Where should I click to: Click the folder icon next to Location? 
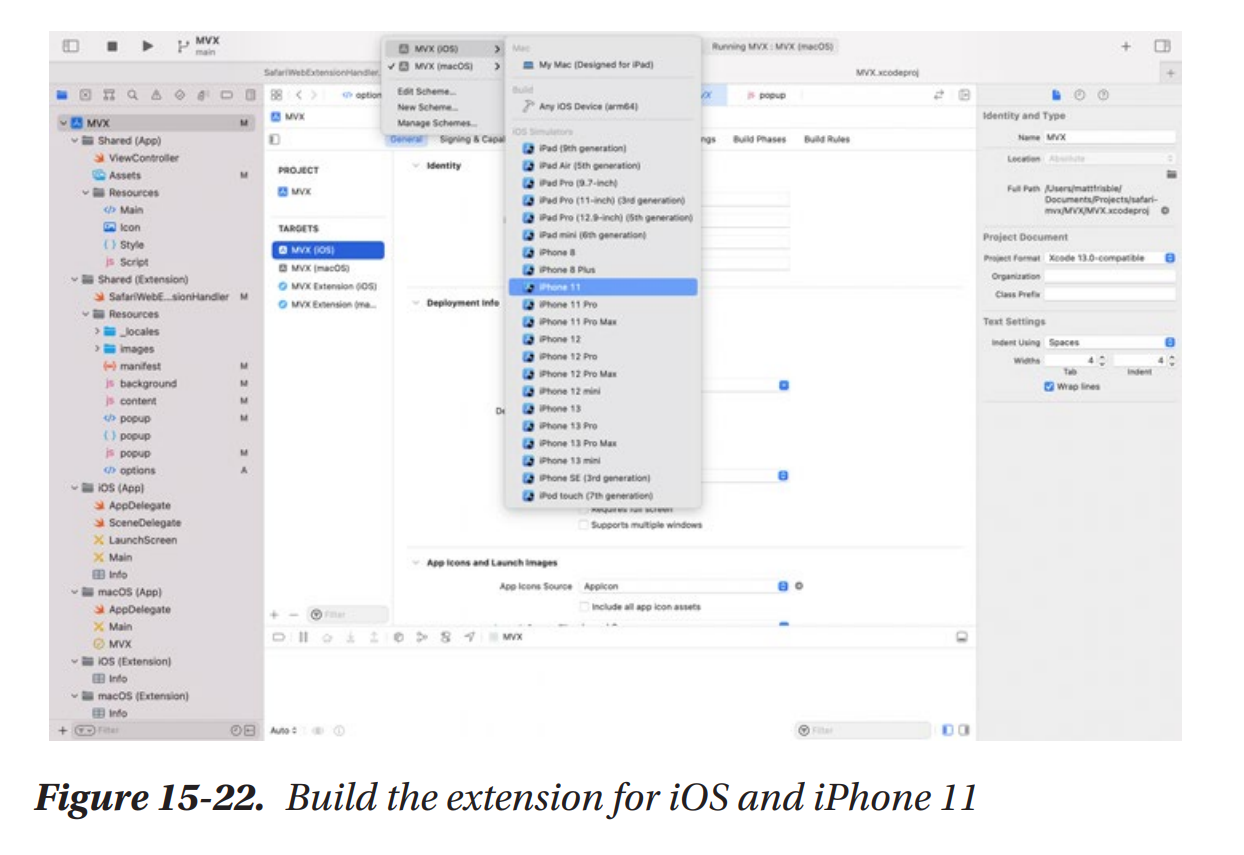(x=1171, y=174)
